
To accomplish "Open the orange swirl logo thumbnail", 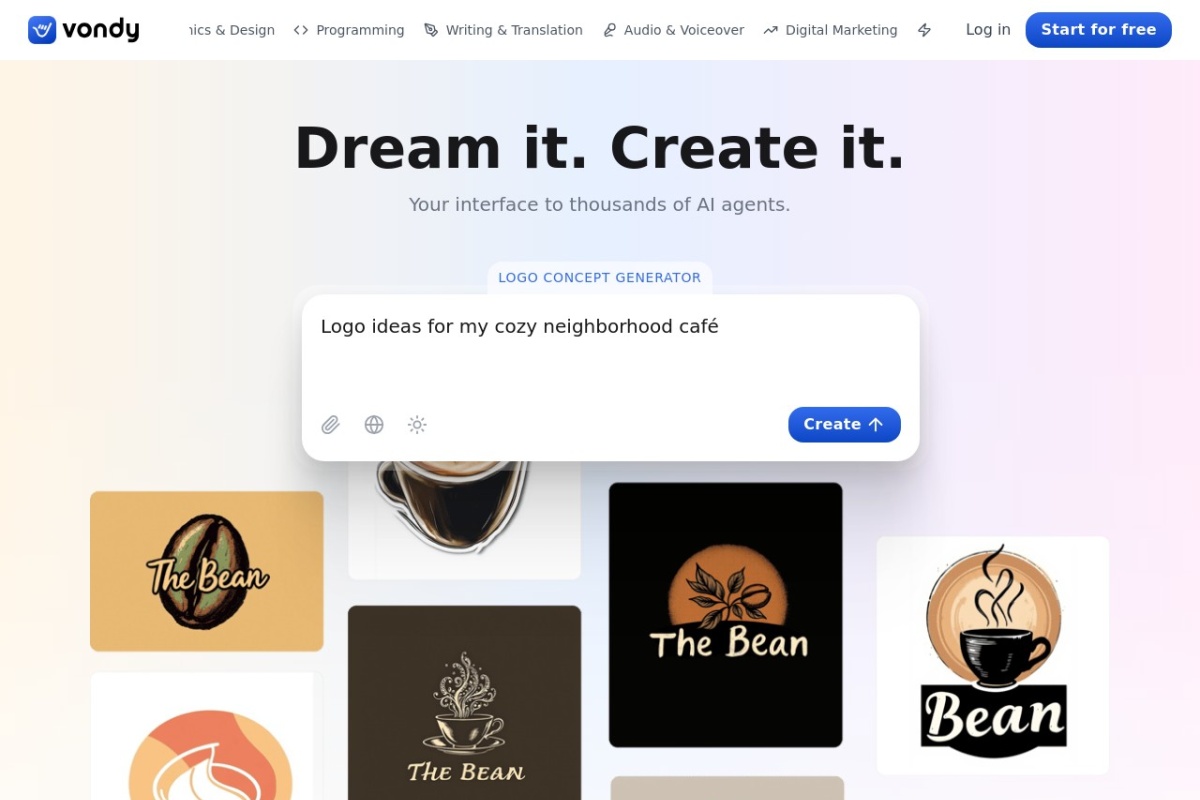I will (x=203, y=736).
